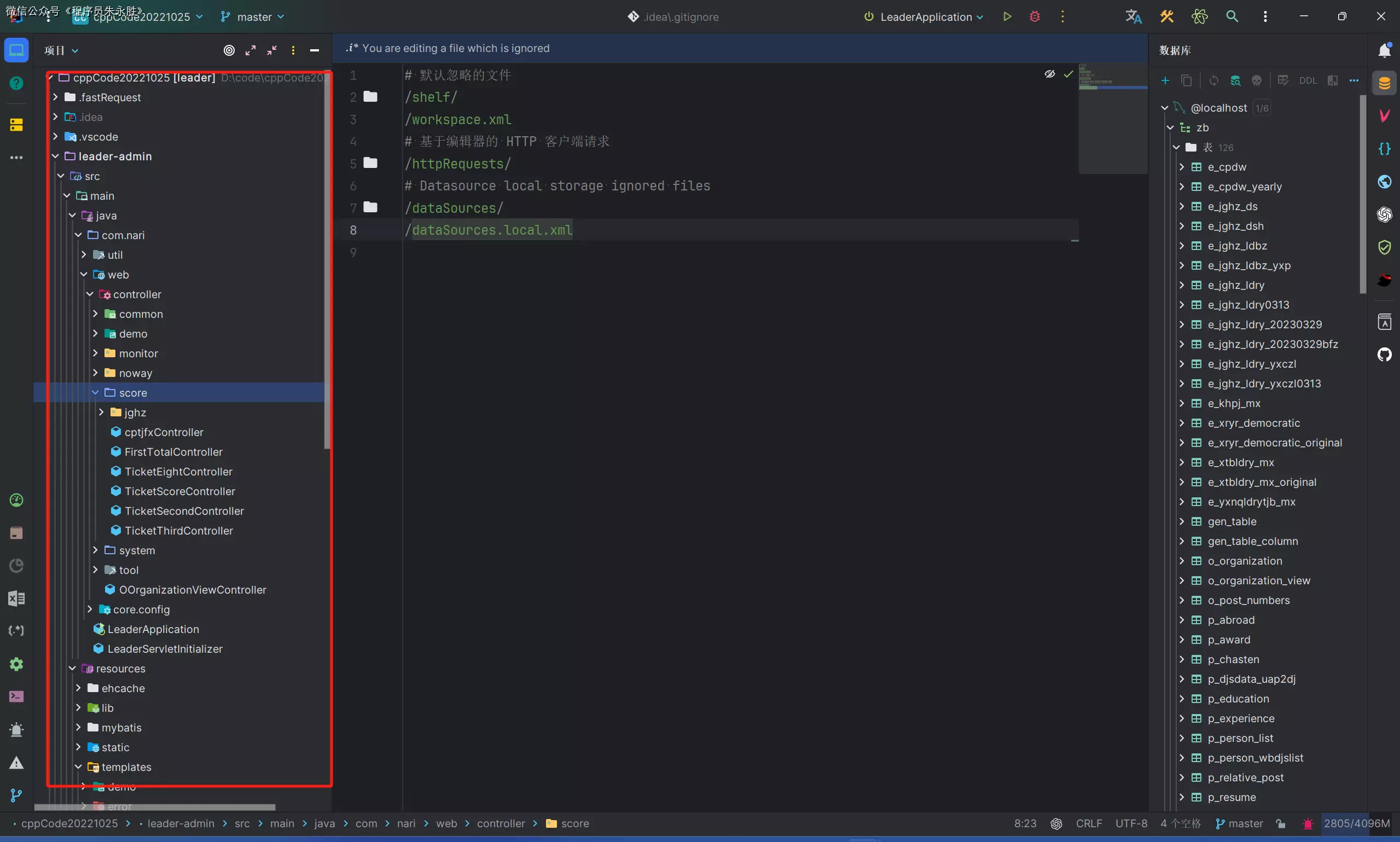Click the Translate/language icon in toolbar
Image resolution: width=1400 pixels, height=842 pixels.
point(1132,16)
